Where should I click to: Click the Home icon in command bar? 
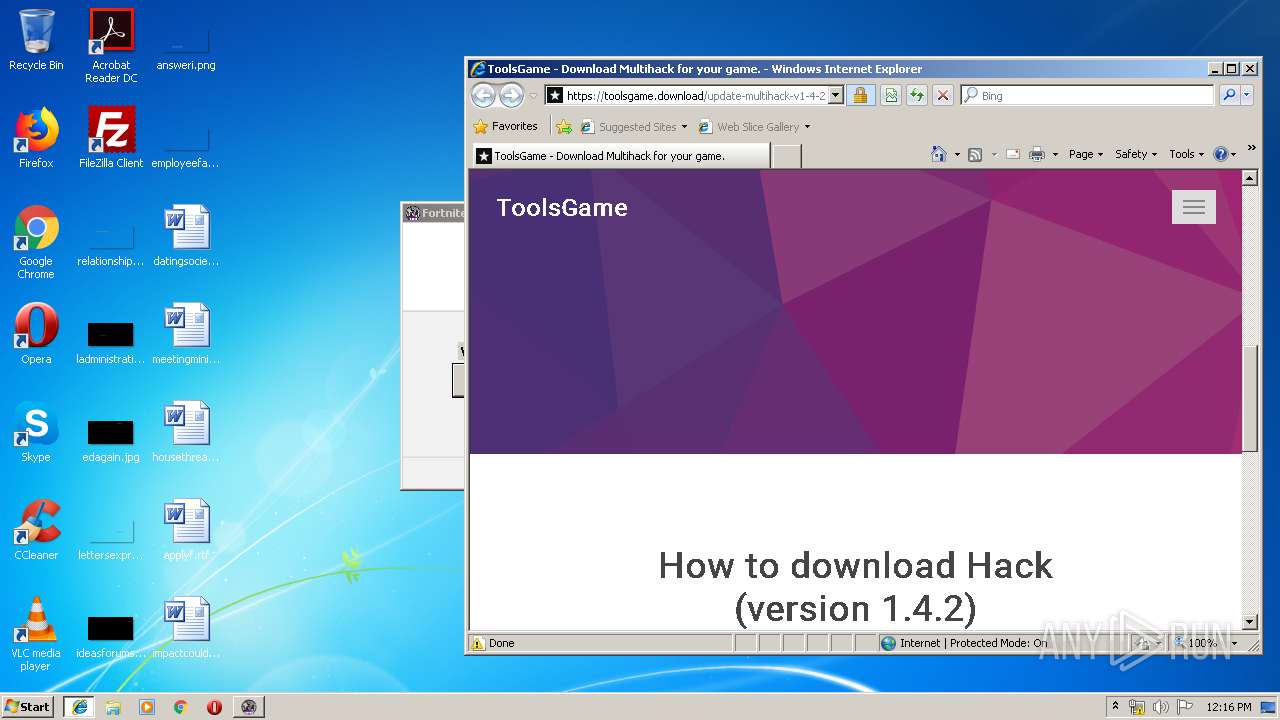click(938, 154)
